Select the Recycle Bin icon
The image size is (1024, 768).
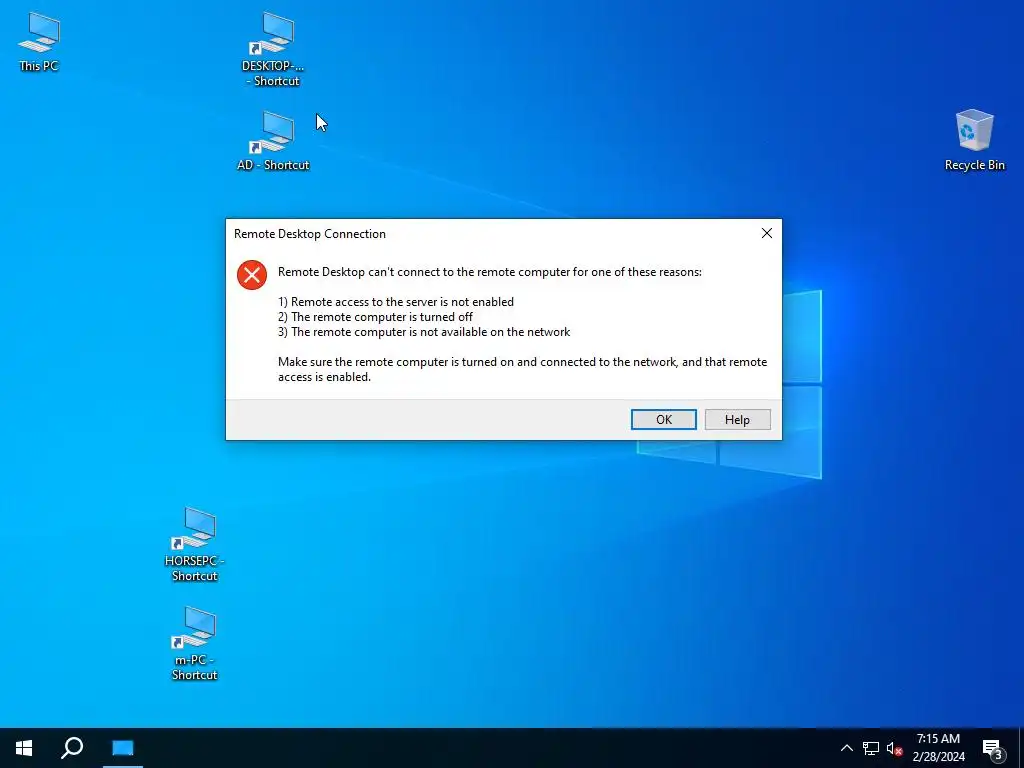point(974,140)
